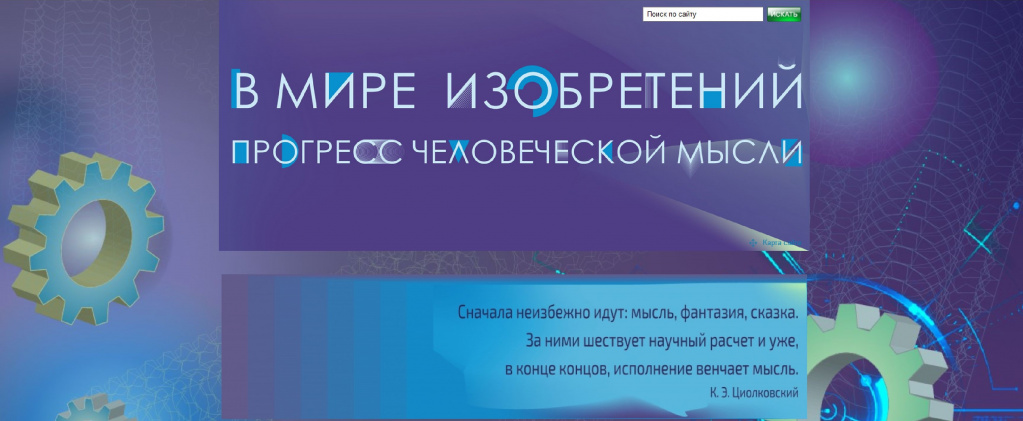Click the line 'За ними шествует научный расчет'
The height and width of the screenshot is (421, 1023).
662,341
